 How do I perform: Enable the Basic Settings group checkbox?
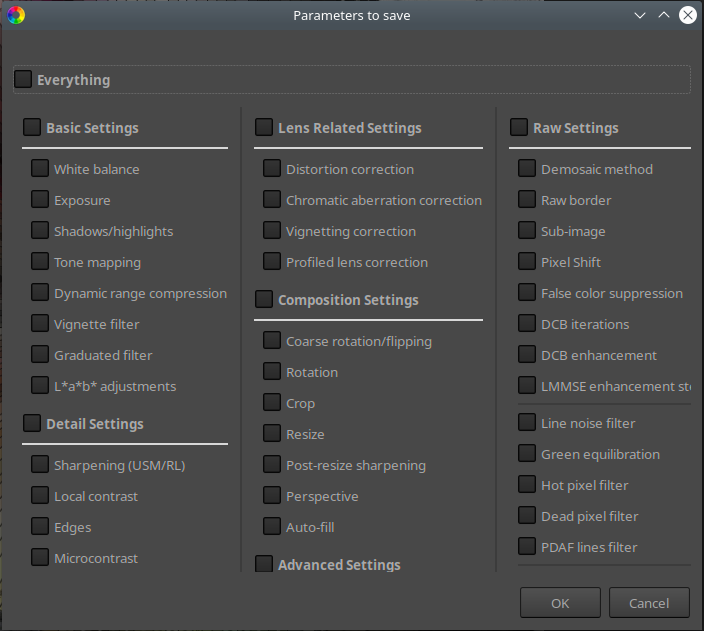[x=32, y=127]
